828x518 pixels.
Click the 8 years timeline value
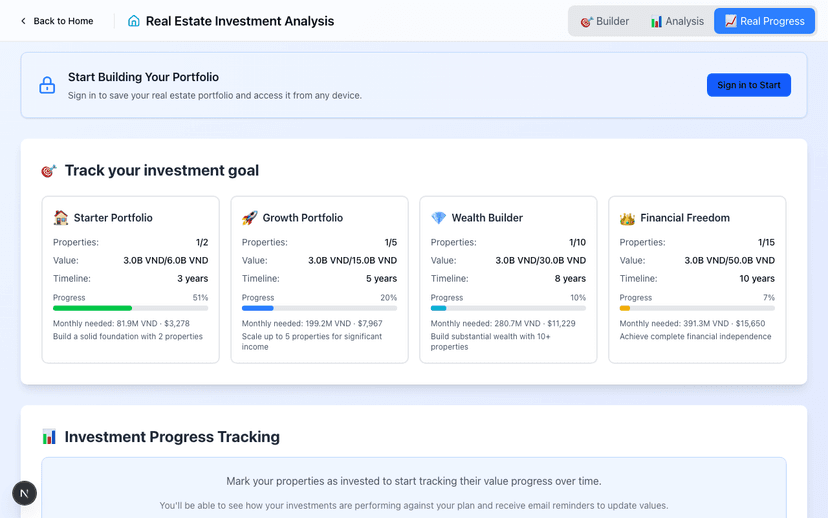570,279
